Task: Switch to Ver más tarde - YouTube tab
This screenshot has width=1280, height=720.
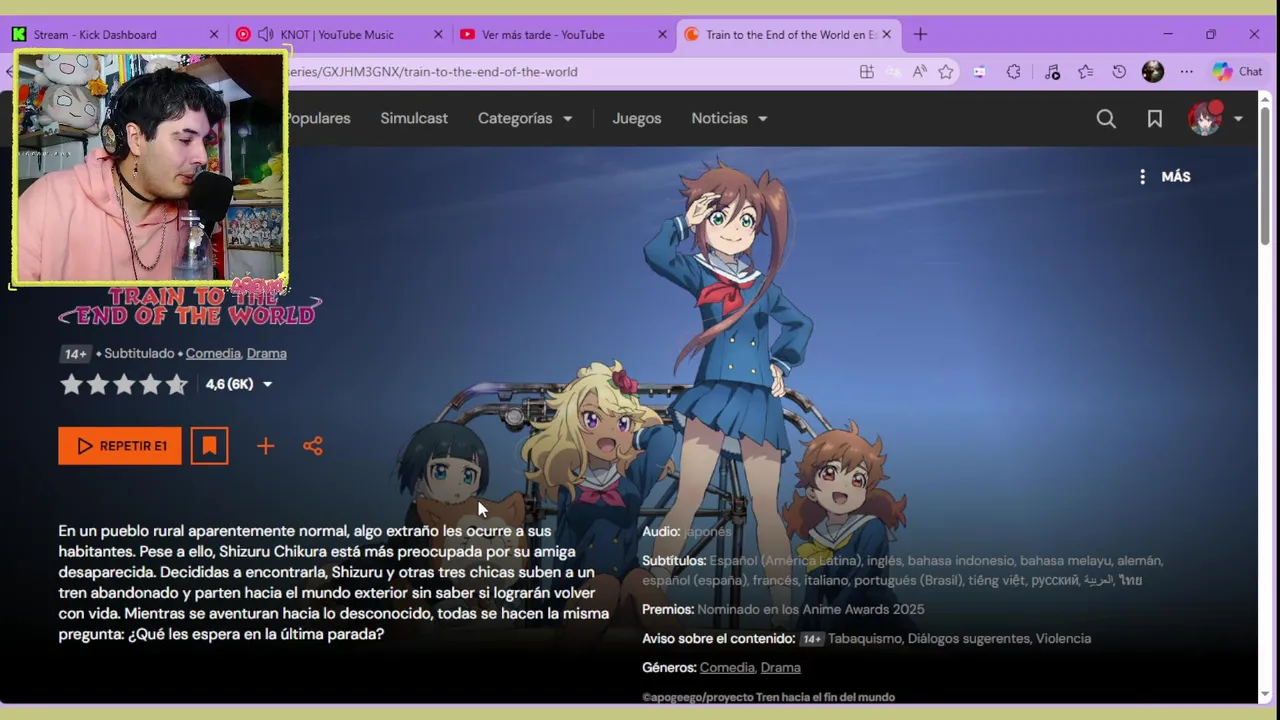Action: 561,34
